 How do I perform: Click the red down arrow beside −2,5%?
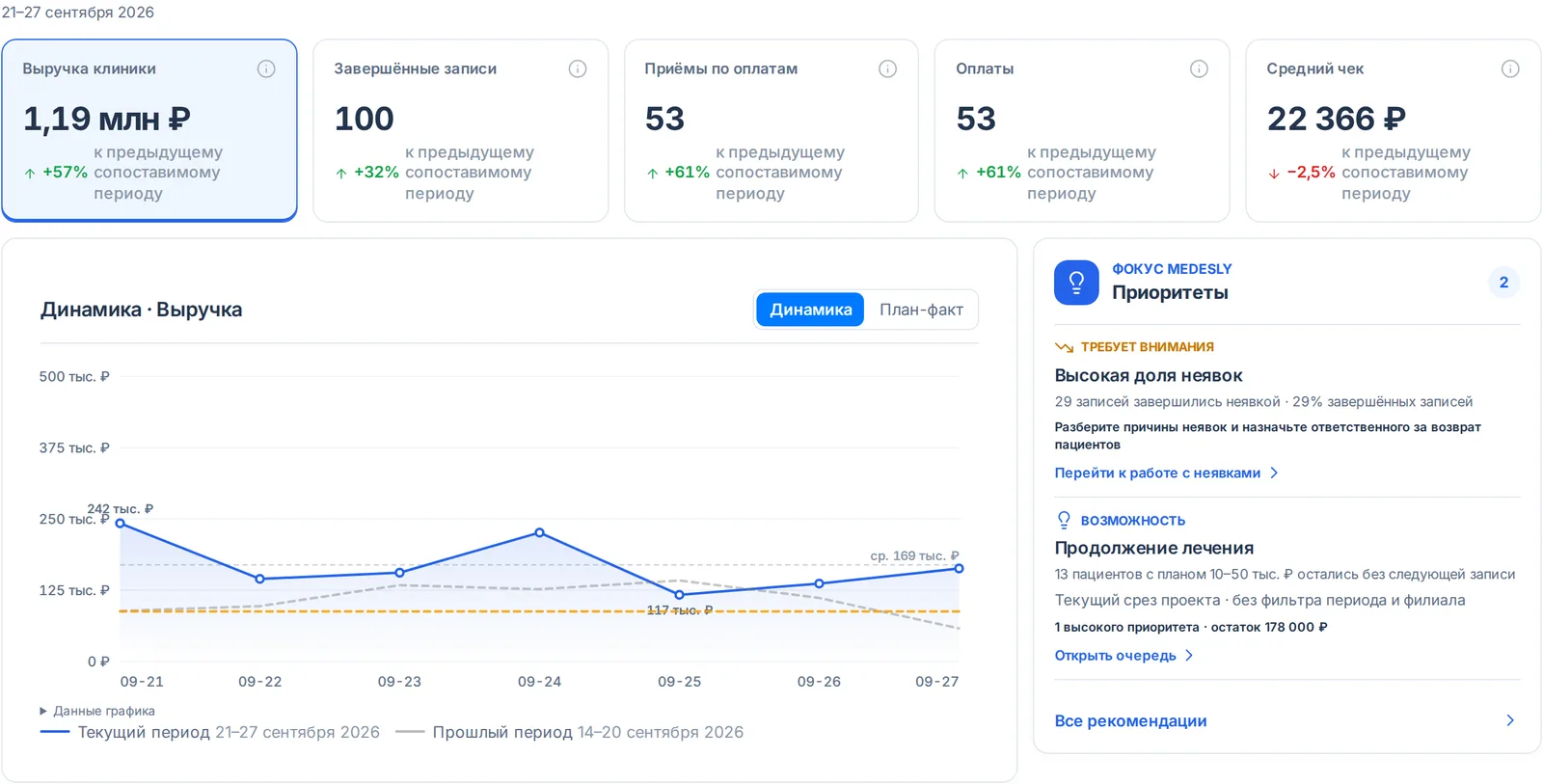pos(1274,174)
